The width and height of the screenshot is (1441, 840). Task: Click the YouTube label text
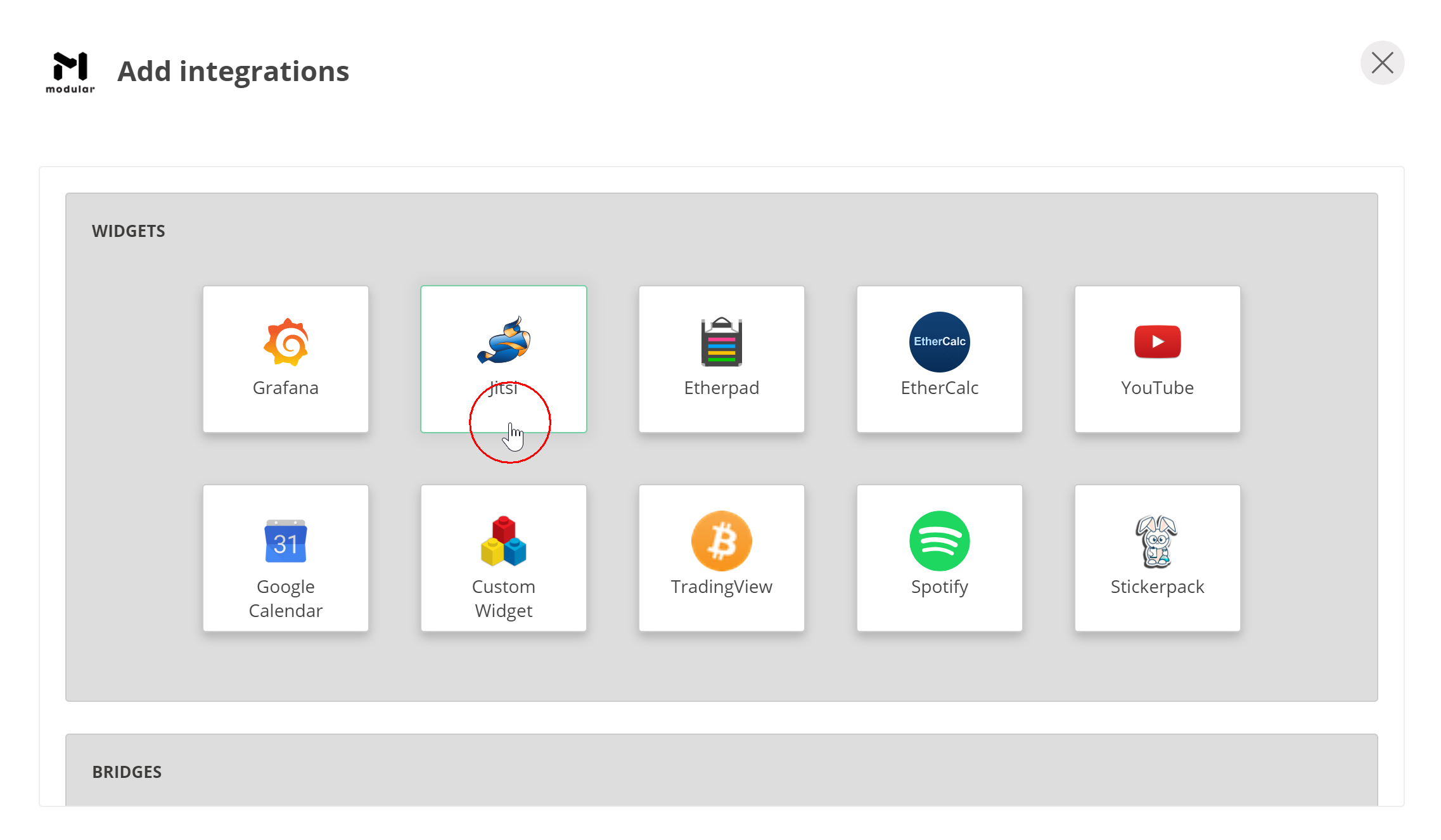[1157, 388]
